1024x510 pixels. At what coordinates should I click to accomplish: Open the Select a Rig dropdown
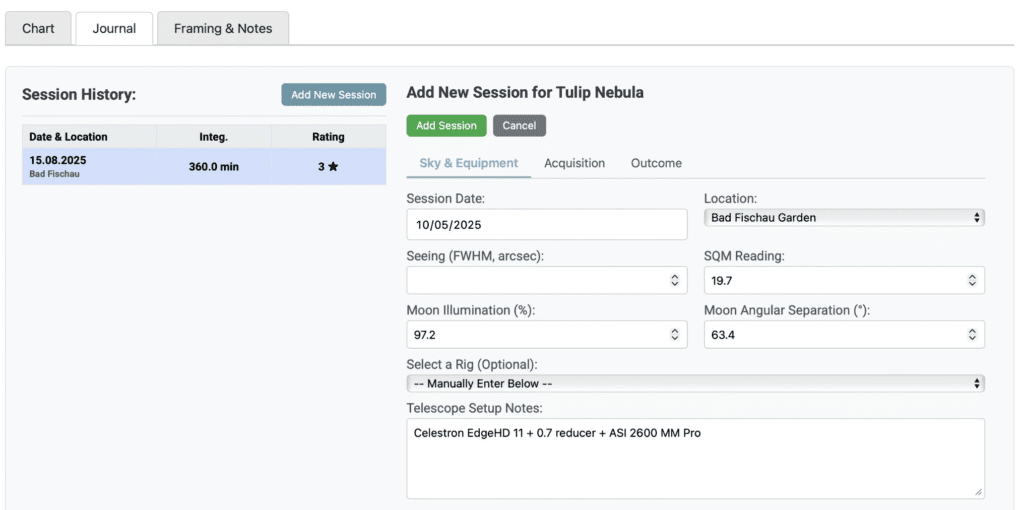pyautogui.click(x=695, y=384)
